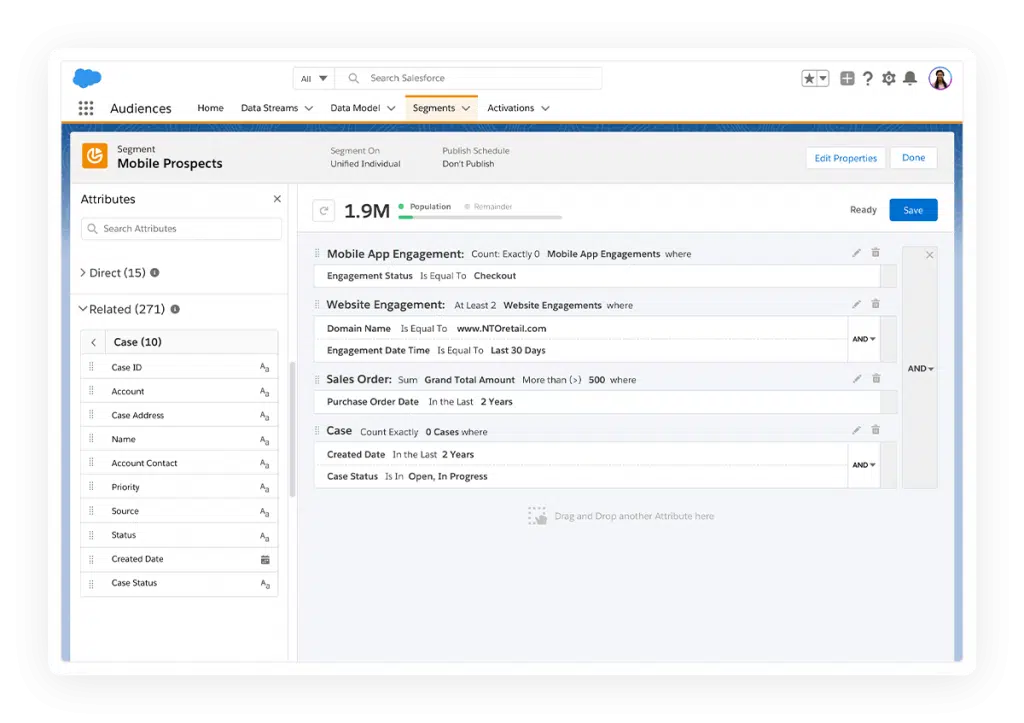Open the notifications bell
Screen dimensions: 1024x723
click(x=910, y=78)
